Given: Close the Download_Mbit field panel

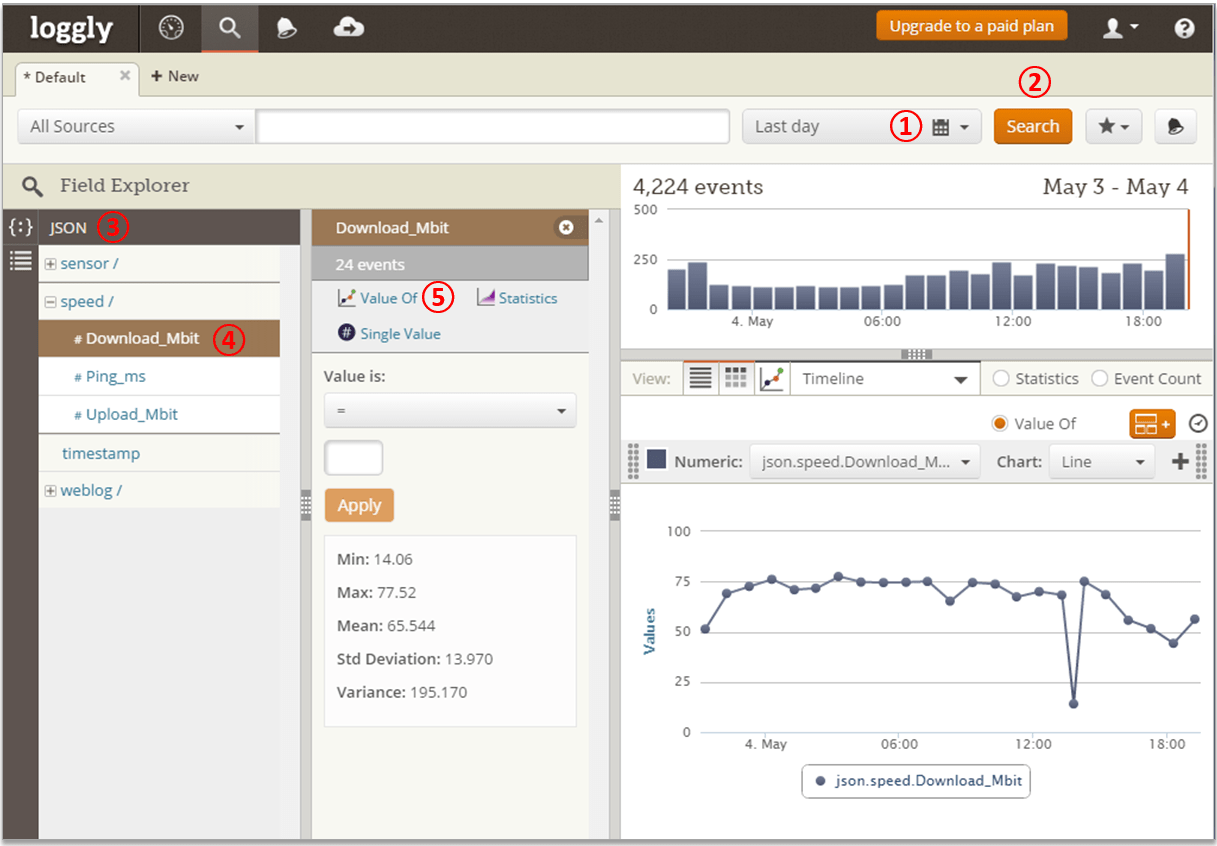Looking at the screenshot, I should (566, 228).
